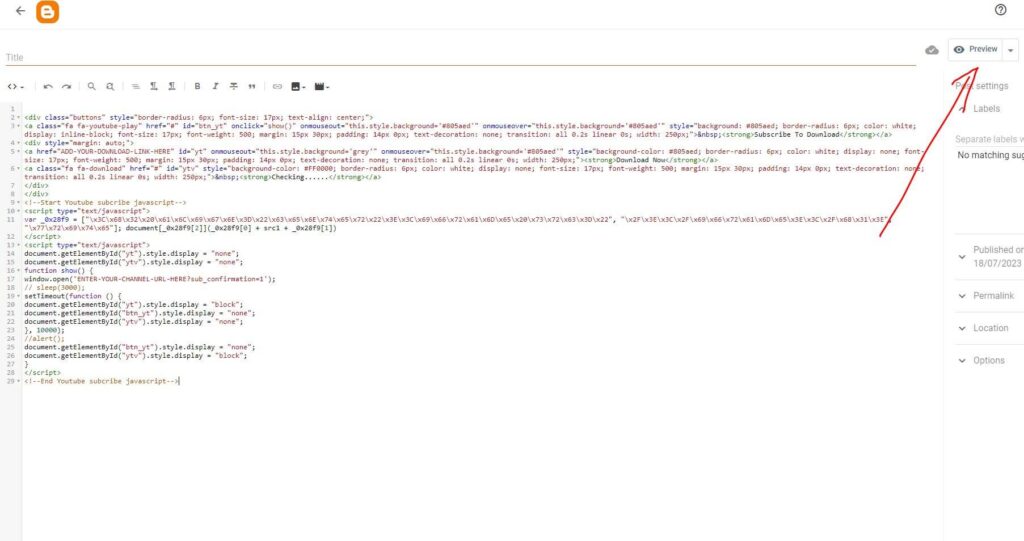
Task: Set left-to-right paragraph direction
Action: [153, 86]
